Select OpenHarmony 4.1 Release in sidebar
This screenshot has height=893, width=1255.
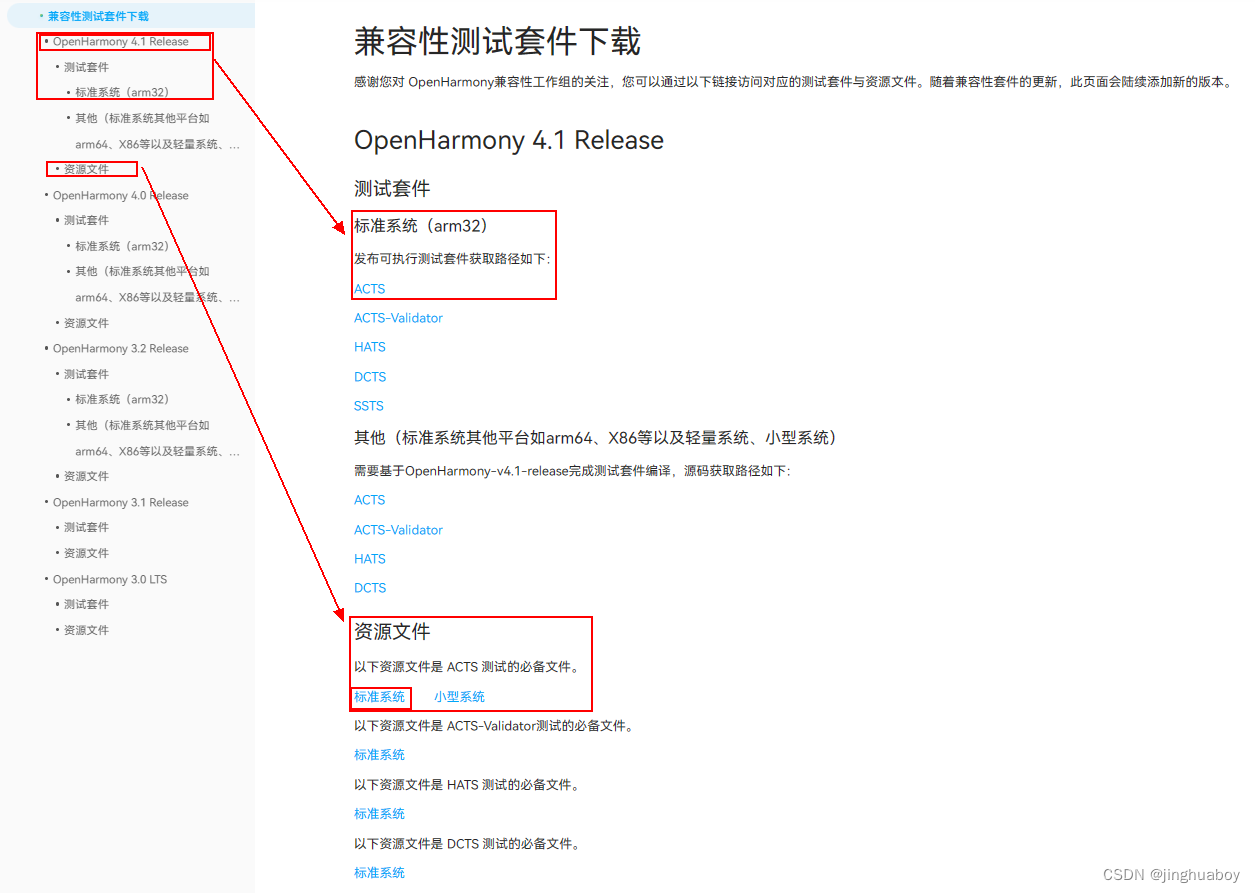pyautogui.click(x=120, y=42)
